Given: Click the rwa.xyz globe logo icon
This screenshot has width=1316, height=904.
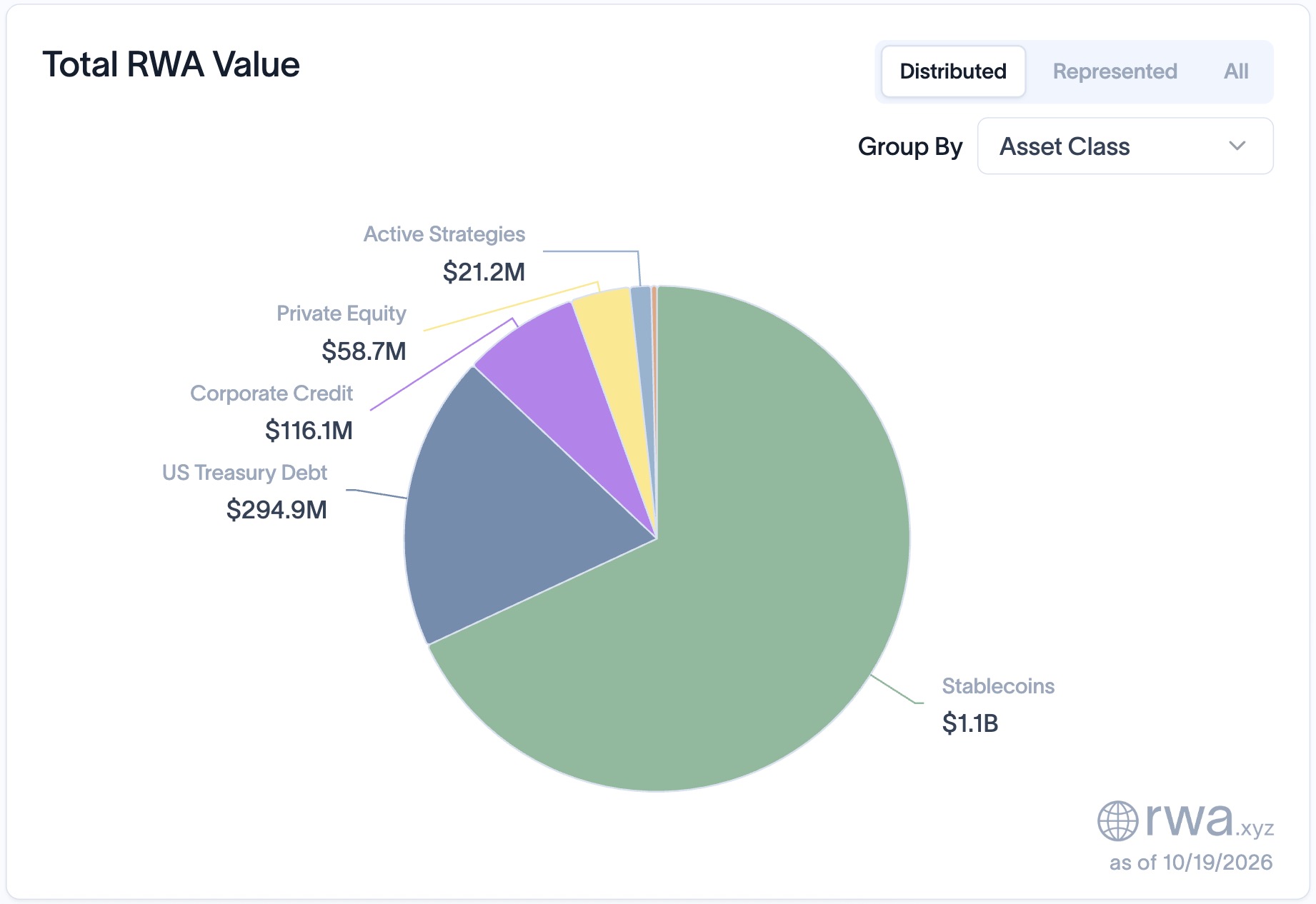Looking at the screenshot, I should [1117, 821].
